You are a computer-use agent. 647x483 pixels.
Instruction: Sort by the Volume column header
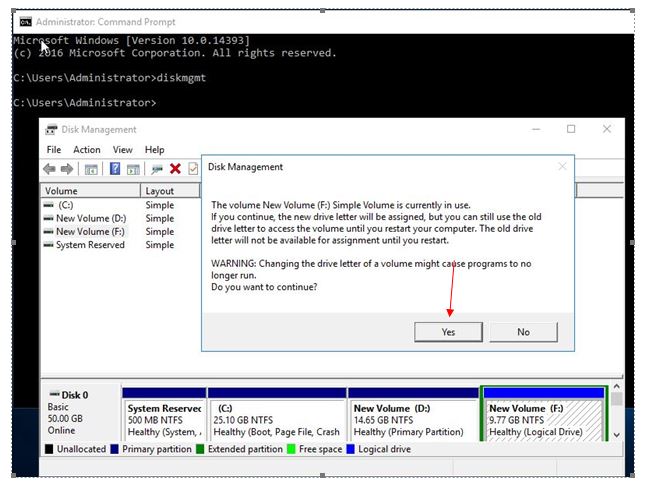90,191
